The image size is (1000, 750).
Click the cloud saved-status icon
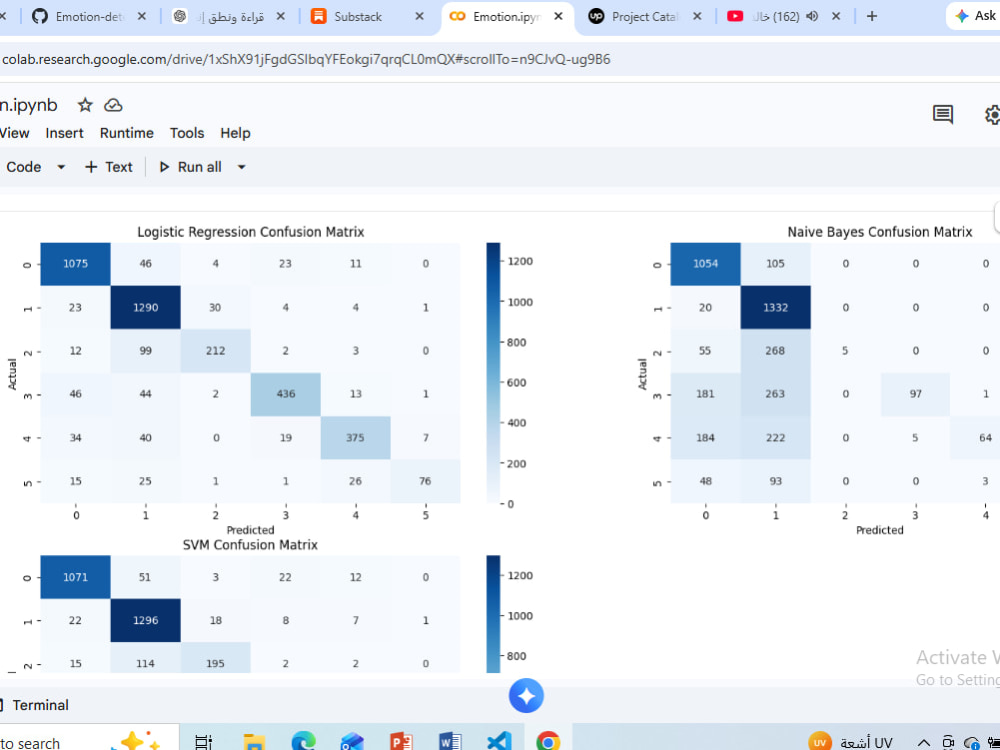(114, 105)
